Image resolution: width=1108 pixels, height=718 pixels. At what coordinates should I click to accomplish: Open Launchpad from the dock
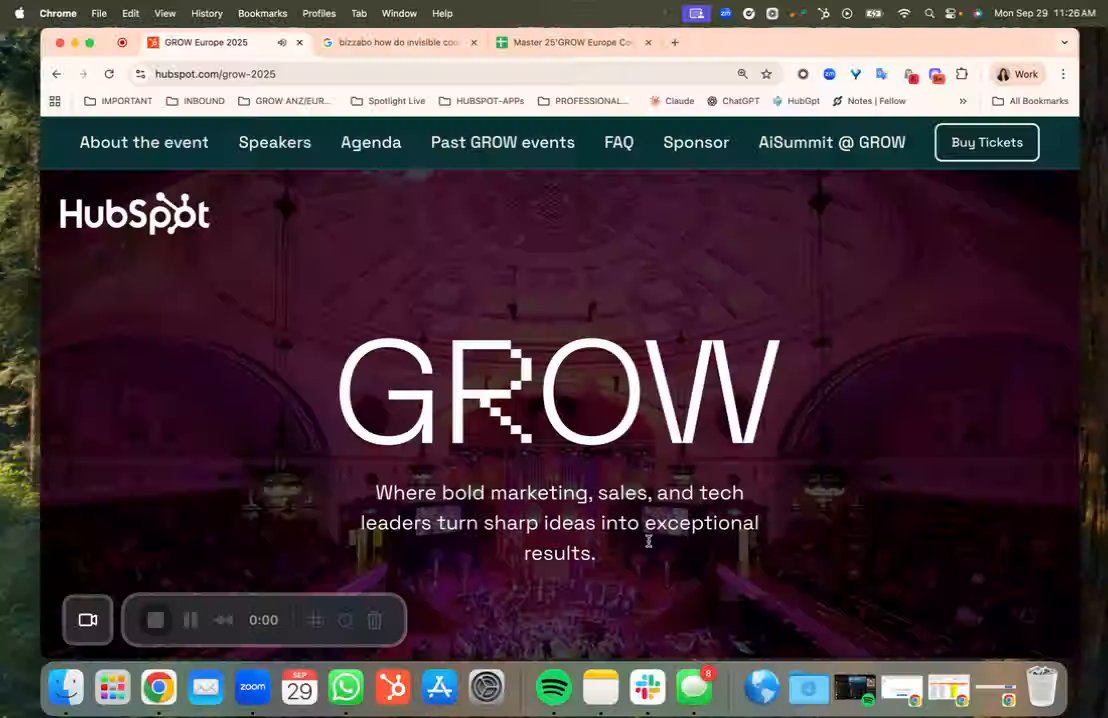[x=112, y=687]
